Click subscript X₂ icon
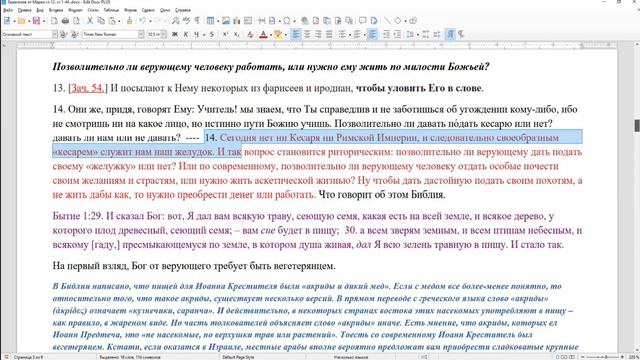This screenshot has width=640, height=360. pos(236,35)
